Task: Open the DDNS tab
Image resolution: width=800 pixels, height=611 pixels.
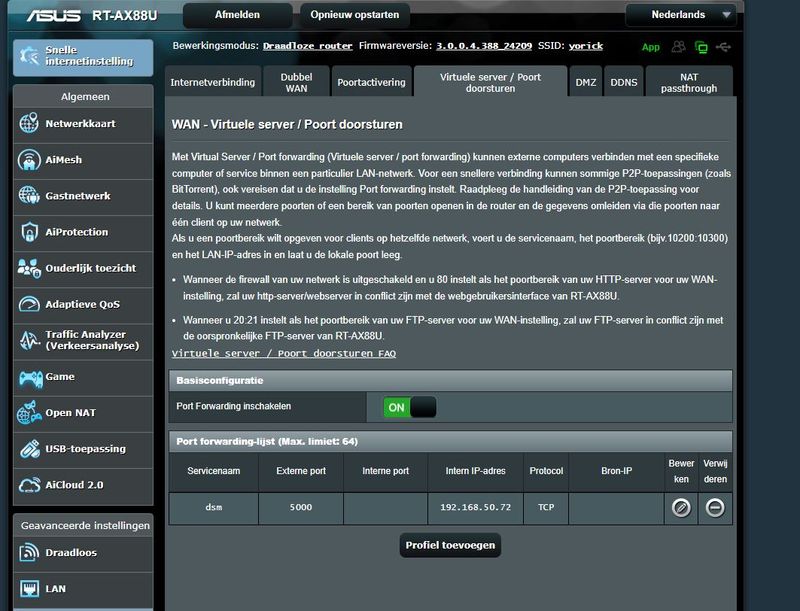Action: (x=623, y=82)
